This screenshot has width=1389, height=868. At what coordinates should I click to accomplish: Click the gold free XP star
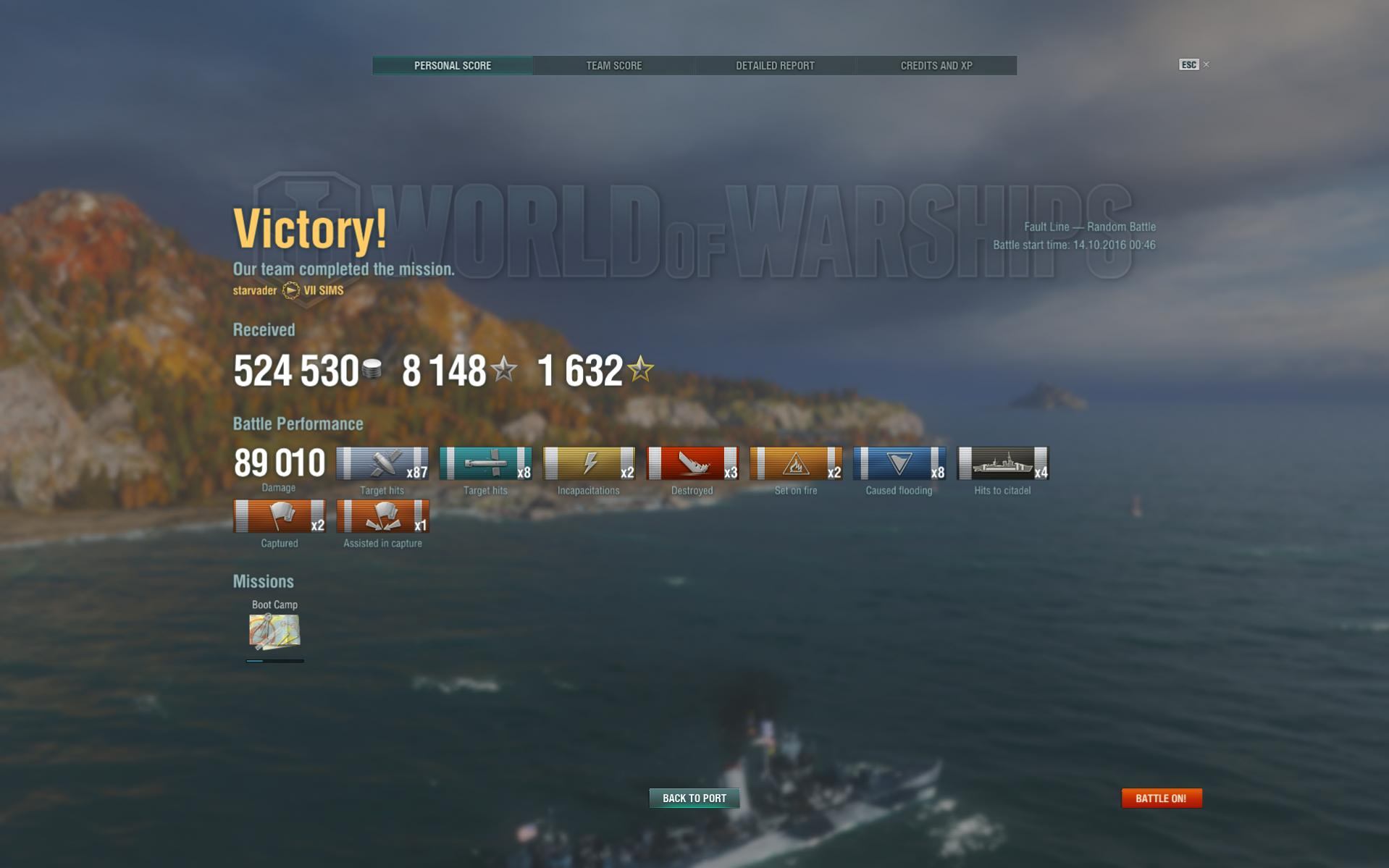click(x=640, y=369)
